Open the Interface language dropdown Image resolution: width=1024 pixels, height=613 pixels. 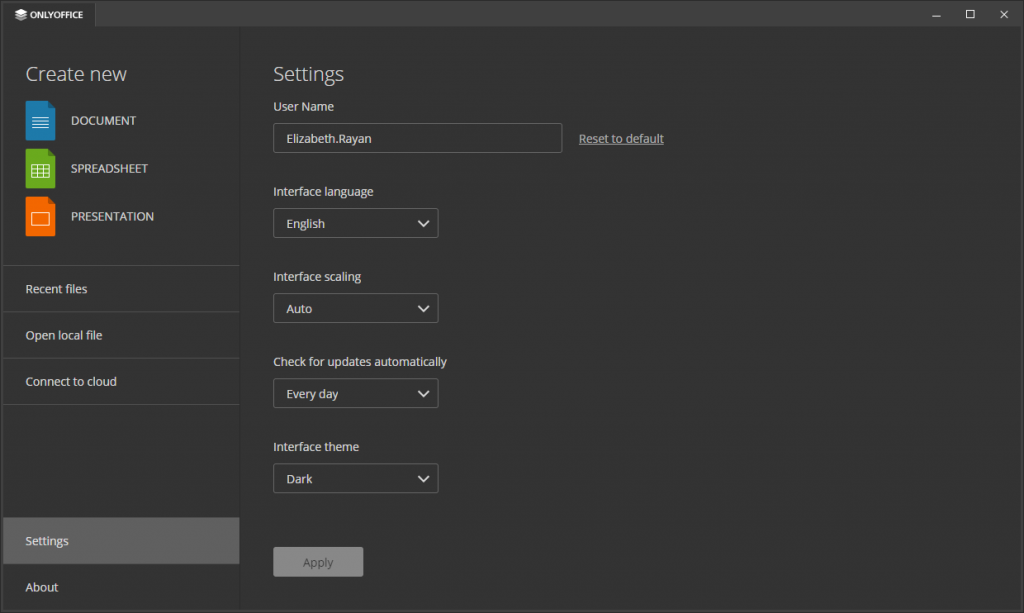coord(355,222)
